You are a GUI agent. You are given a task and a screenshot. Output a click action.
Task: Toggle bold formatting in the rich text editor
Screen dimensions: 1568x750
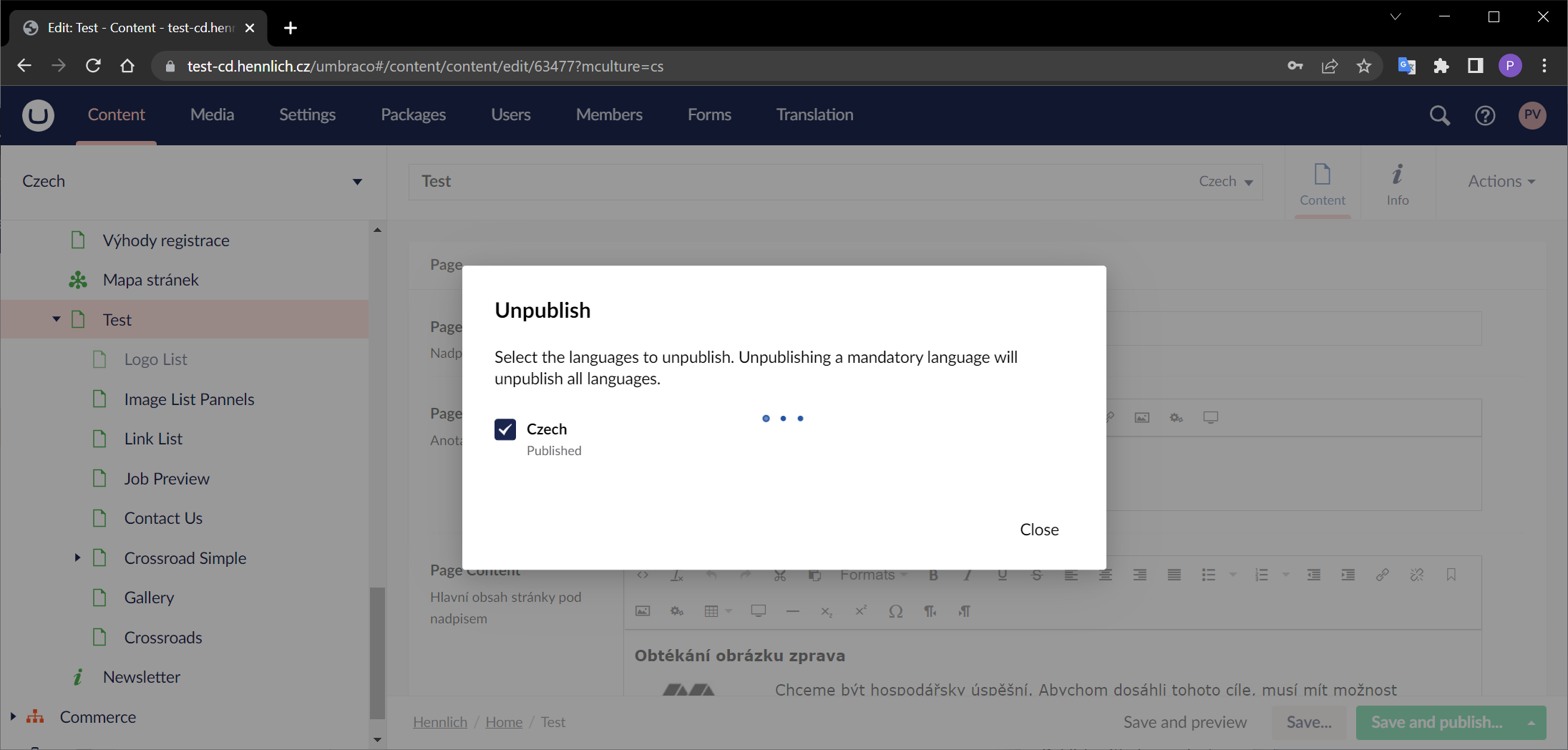(934, 575)
